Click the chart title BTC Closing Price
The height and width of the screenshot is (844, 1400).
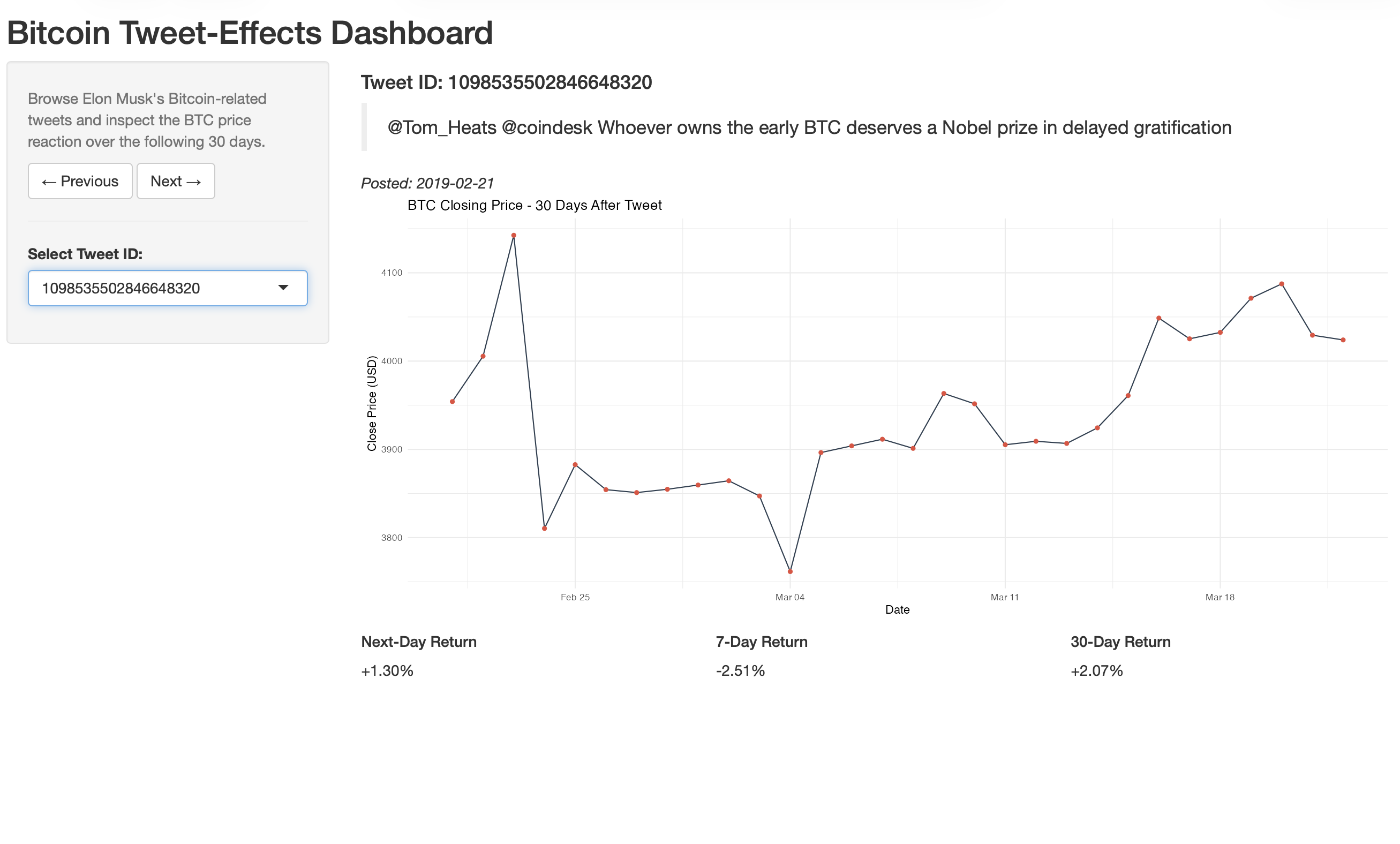click(x=534, y=205)
